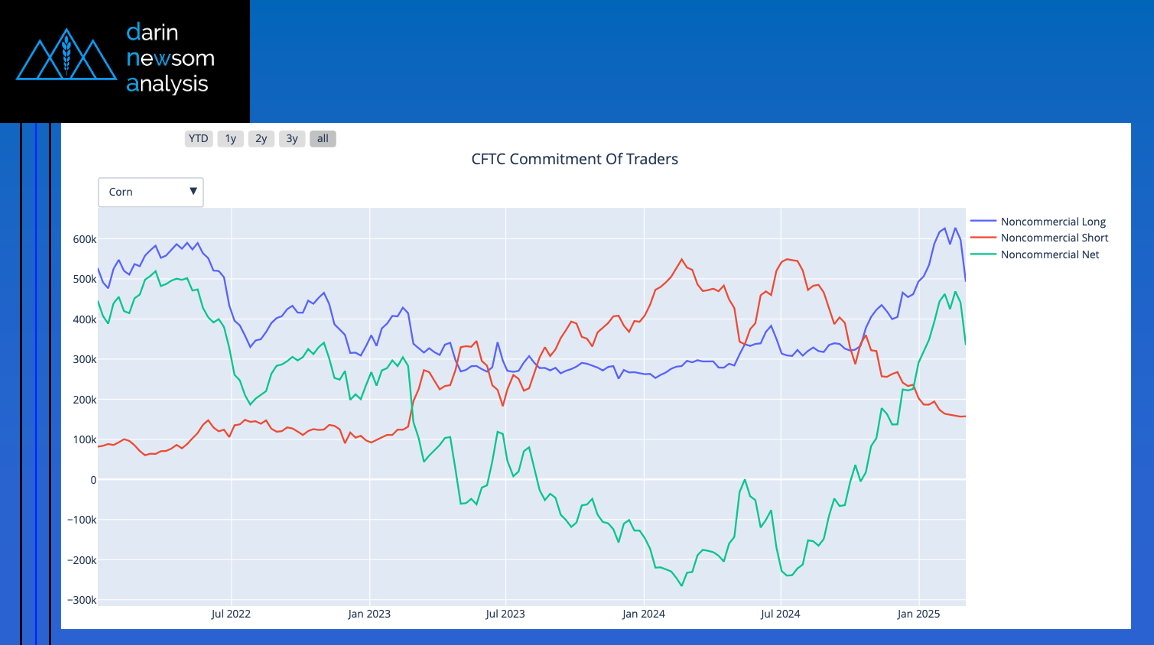Click the dropdown arrow beside Corn
This screenshot has height=645, width=1154.
click(193, 192)
